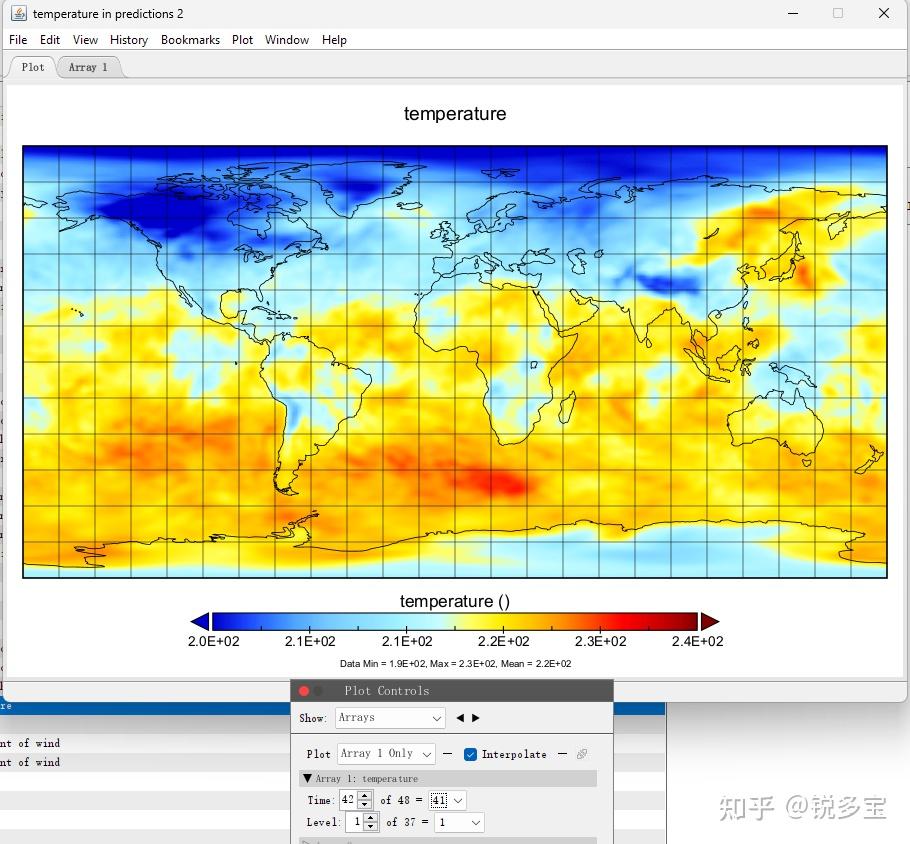The height and width of the screenshot is (844, 910).
Task: Increment the Time step up arrow
Action: pos(364,796)
